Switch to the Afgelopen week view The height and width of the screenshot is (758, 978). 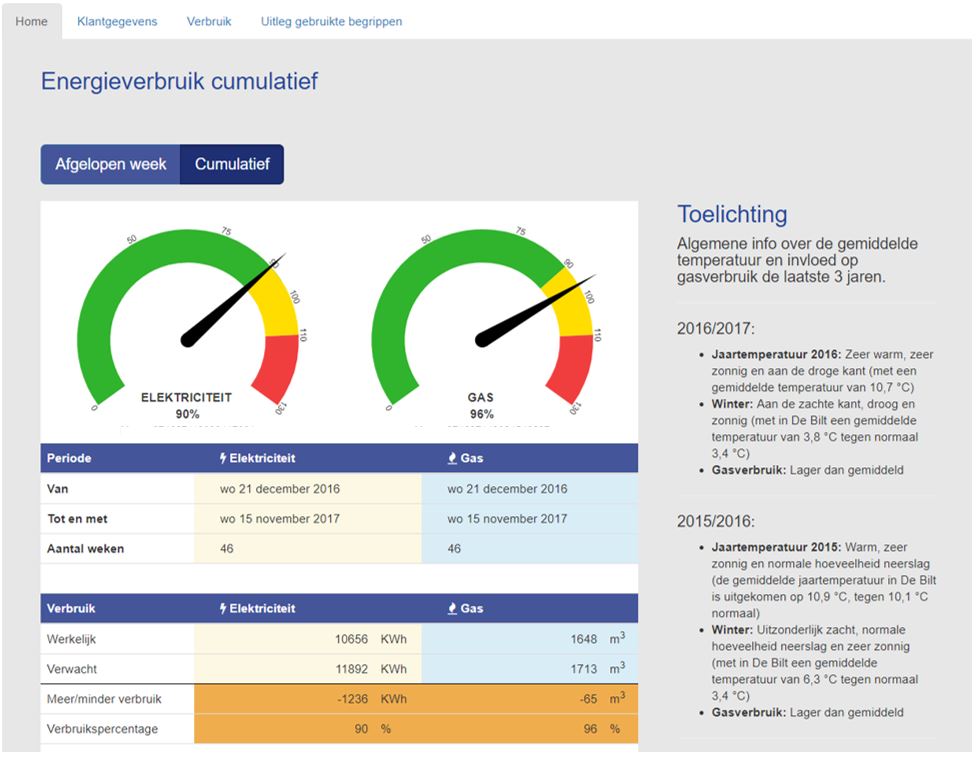110,164
